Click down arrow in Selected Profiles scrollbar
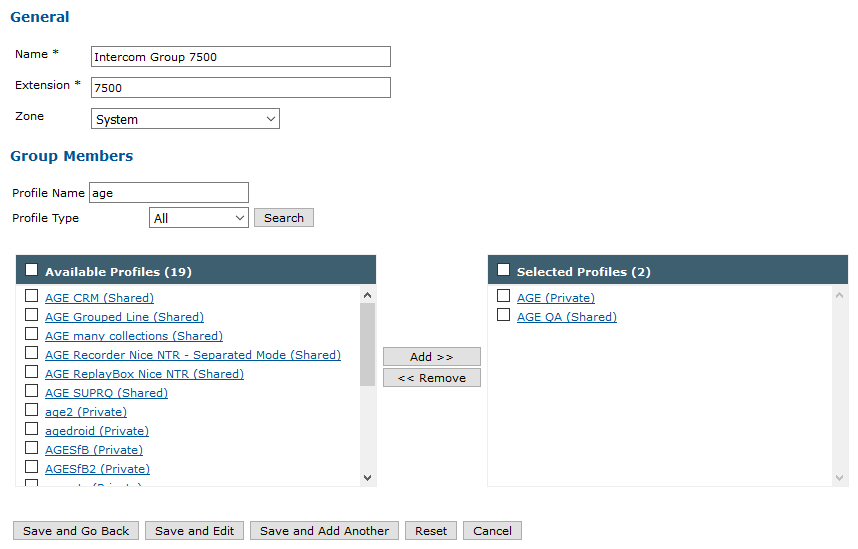This screenshot has height=549, width=858. click(839, 478)
